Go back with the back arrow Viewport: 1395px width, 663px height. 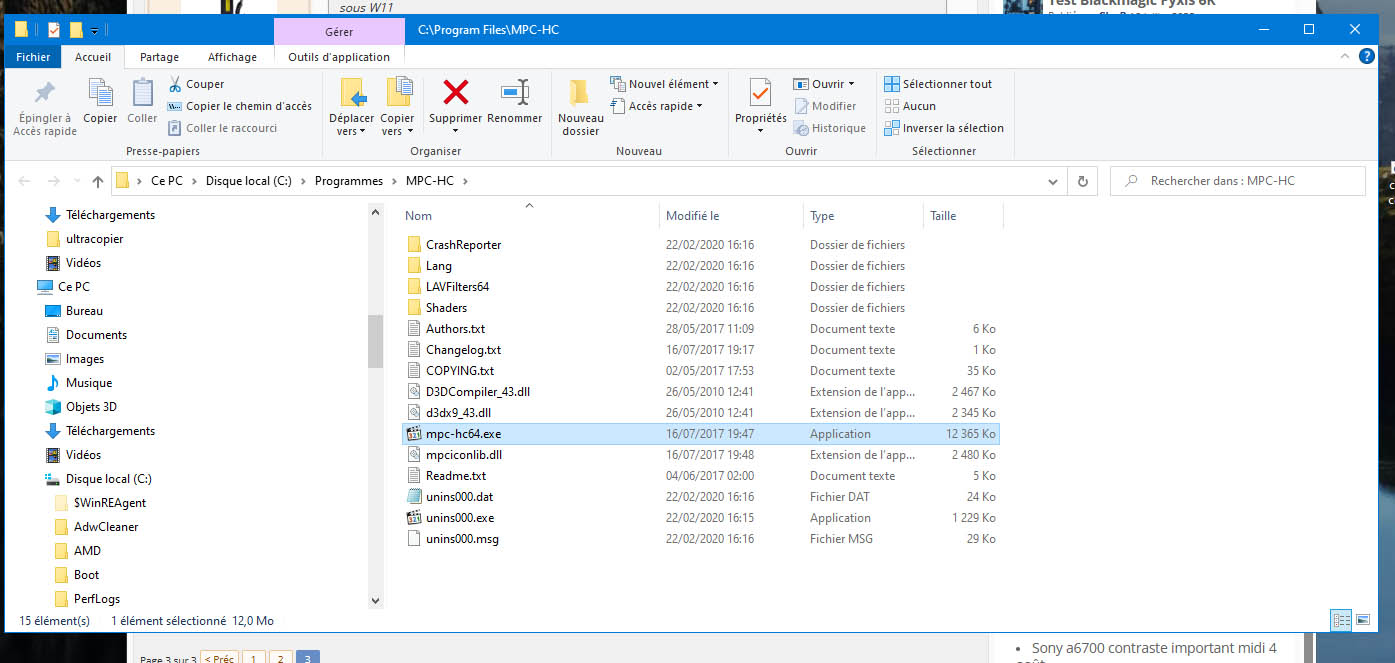pyautogui.click(x=25, y=181)
